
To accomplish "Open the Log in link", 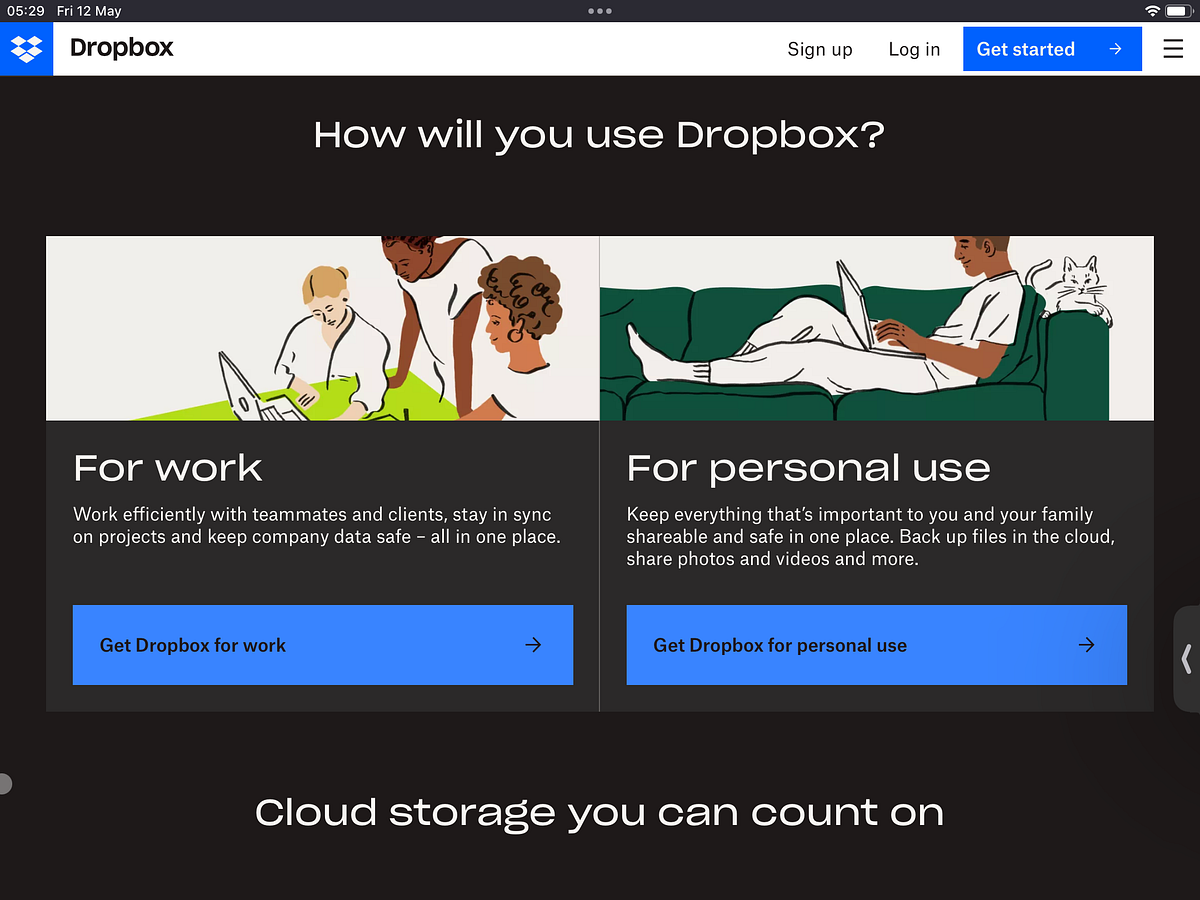I will (914, 49).
